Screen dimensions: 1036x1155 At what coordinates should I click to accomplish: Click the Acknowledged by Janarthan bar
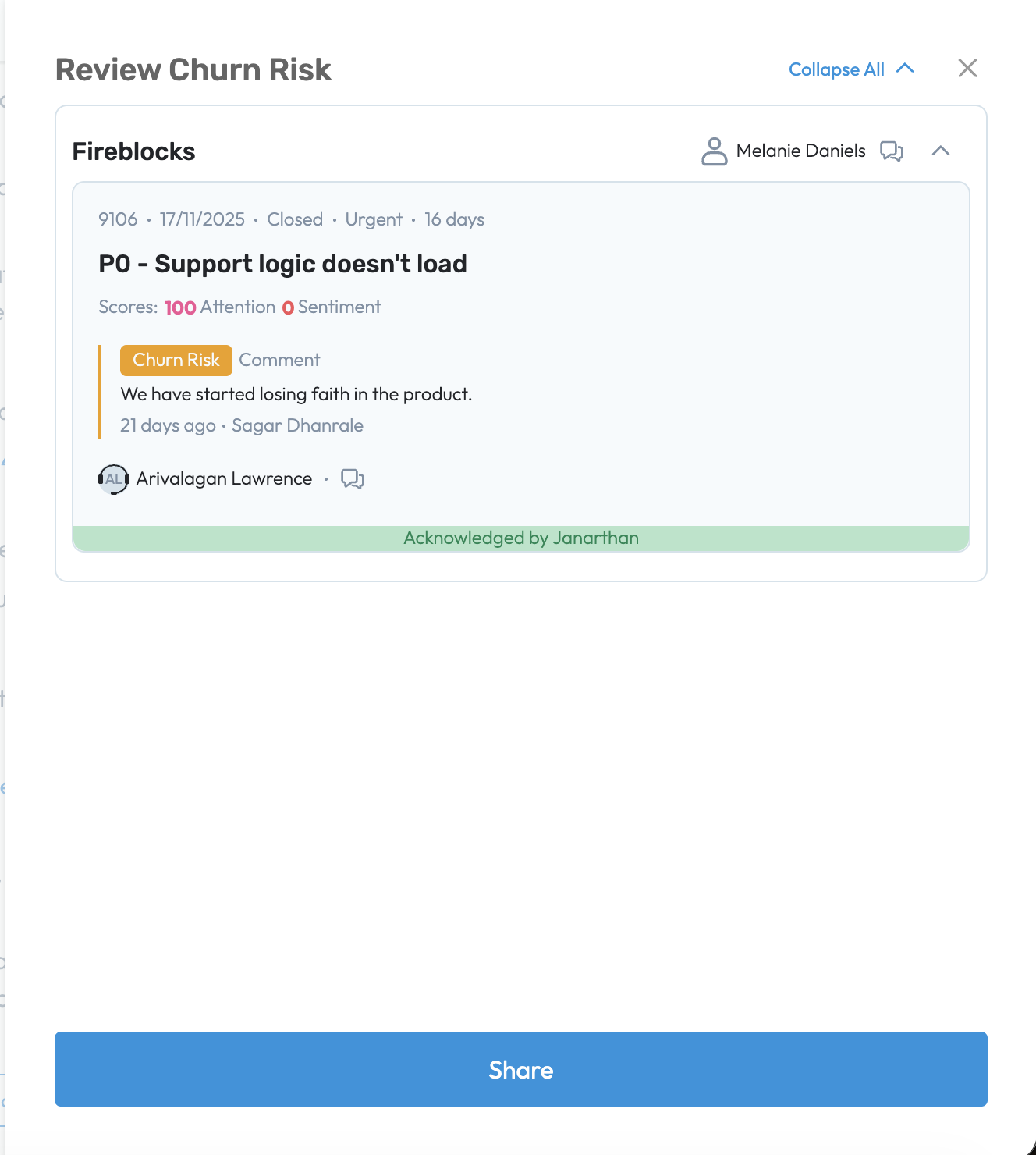pyautogui.click(x=521, y=538)
